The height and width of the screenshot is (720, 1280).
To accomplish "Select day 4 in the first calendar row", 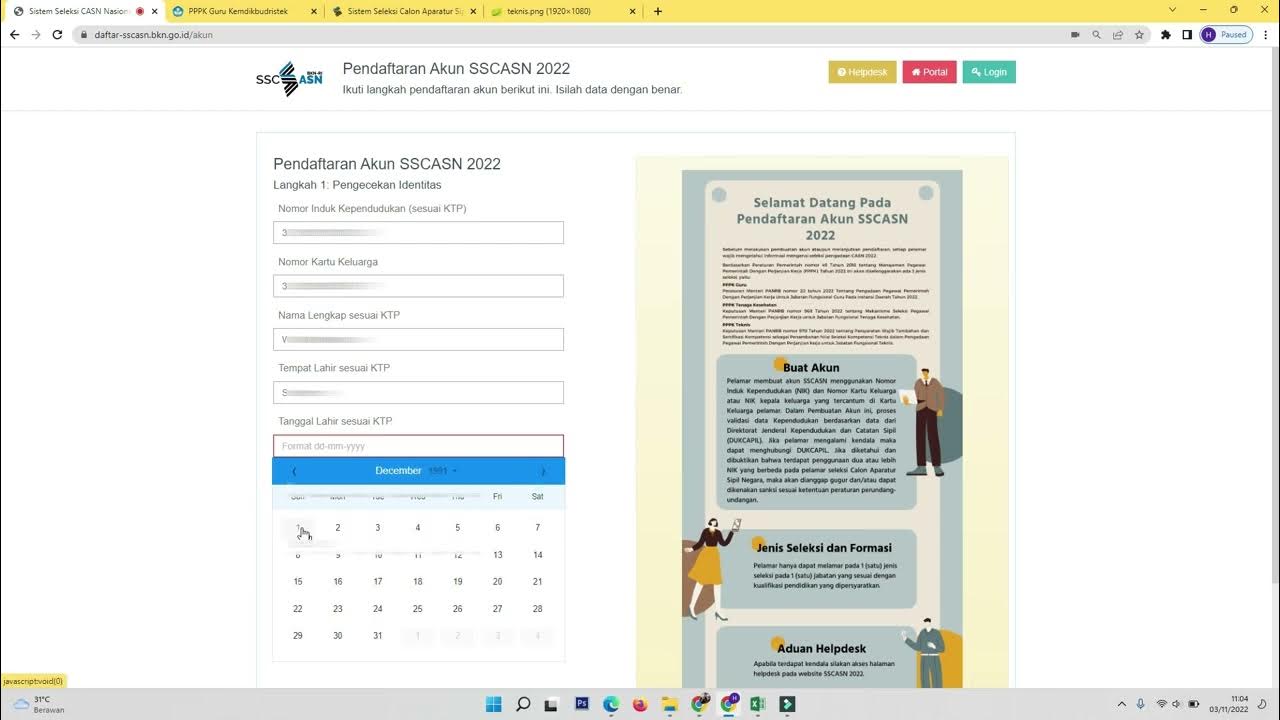I will [417, 528].
